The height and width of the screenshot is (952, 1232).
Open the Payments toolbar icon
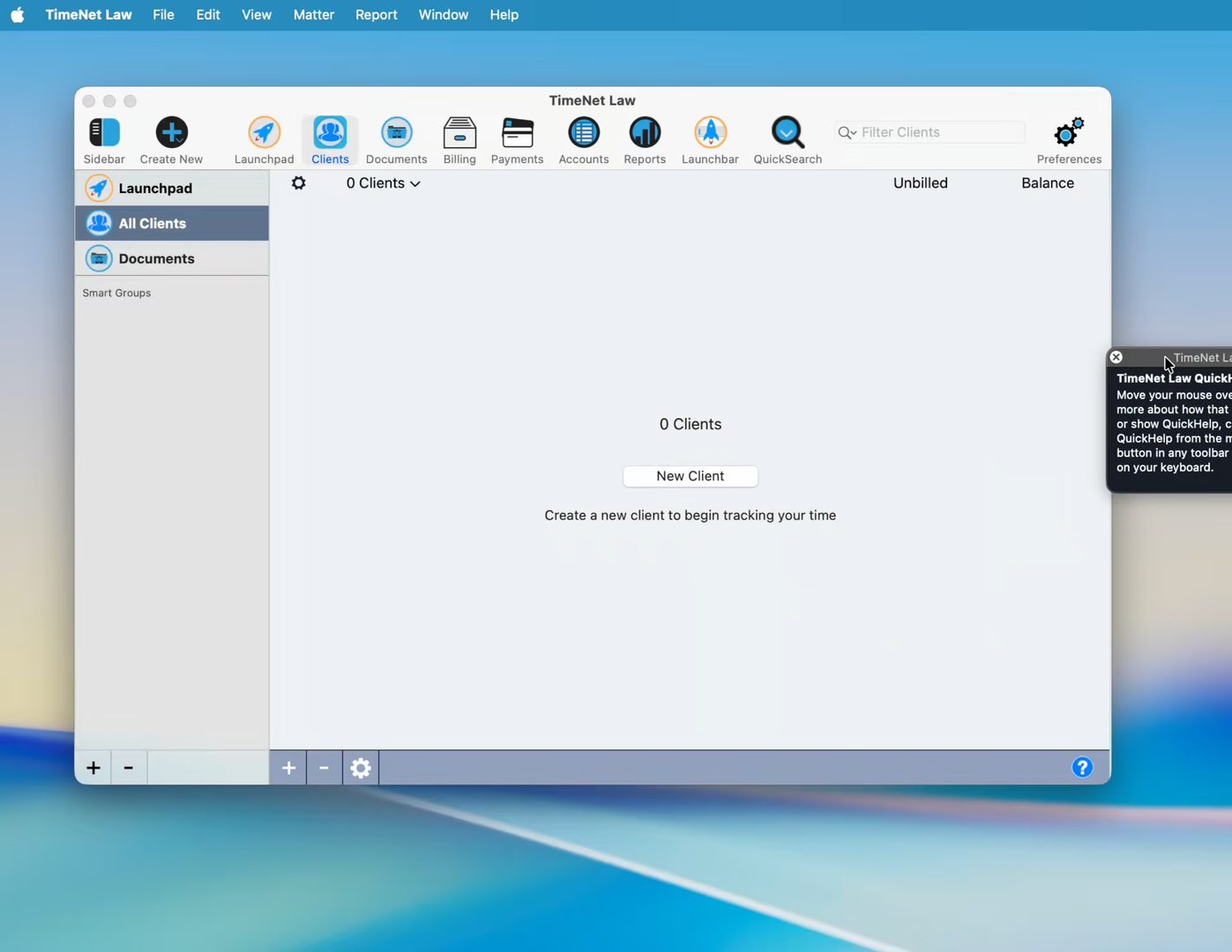click(517, 133)
